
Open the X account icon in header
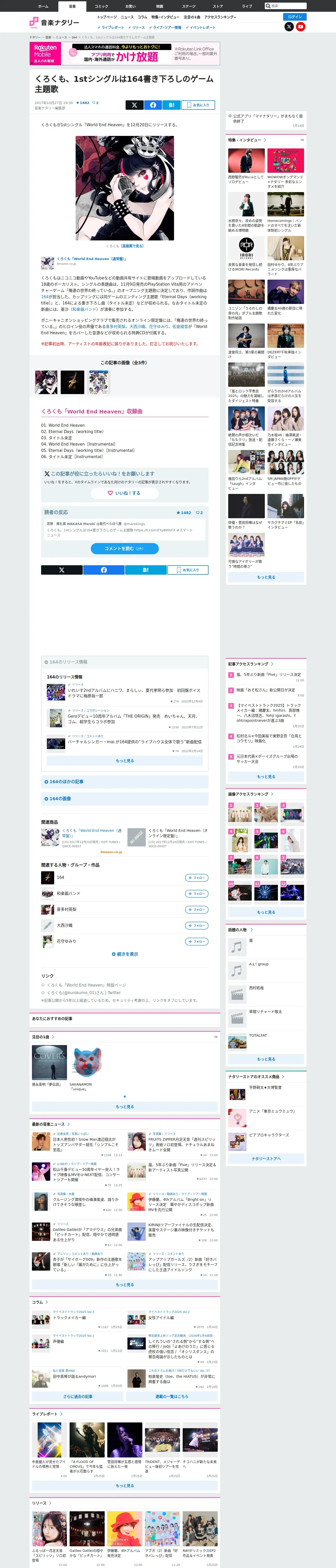tap(289, 27)
